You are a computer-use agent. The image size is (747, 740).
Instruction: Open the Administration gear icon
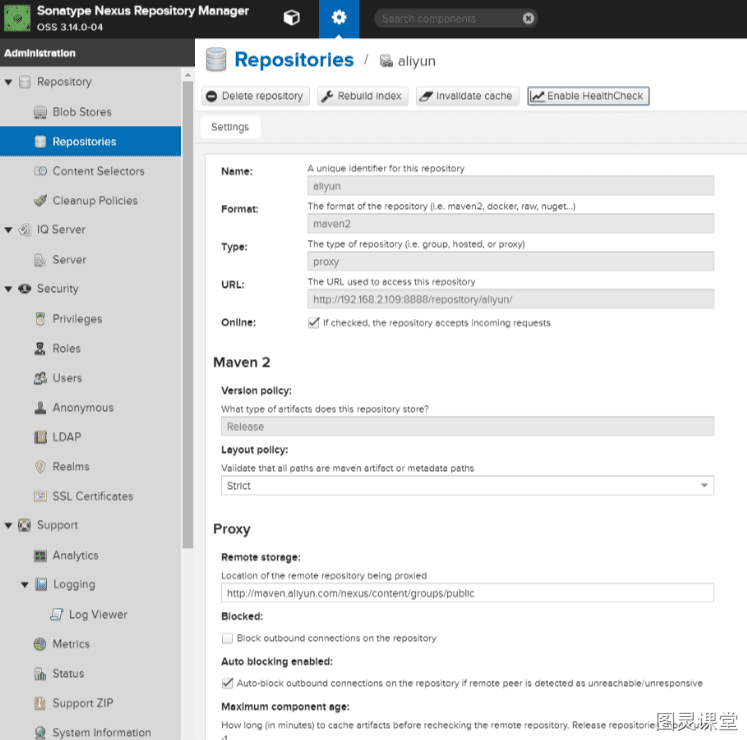tap(339, 18)
